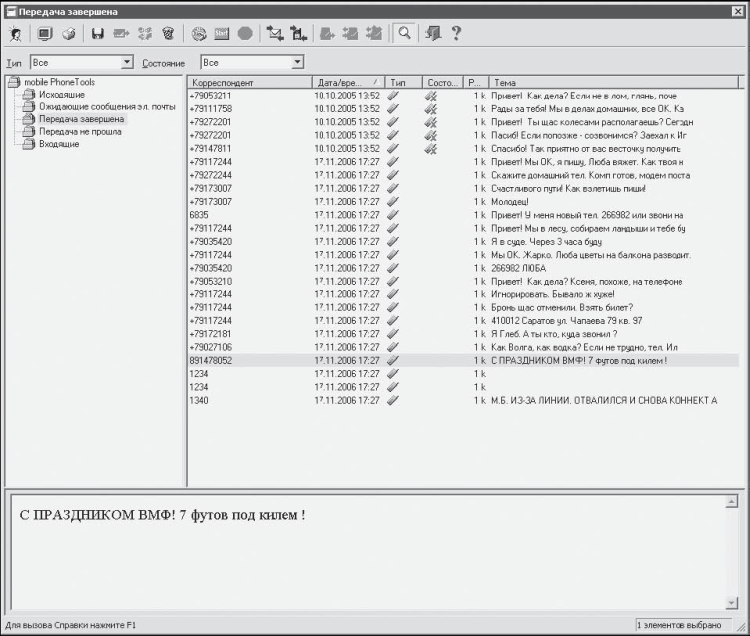Select the Исходящие folder in tree
The height and width of the screenshot is (636, 750).
(62, 95)
